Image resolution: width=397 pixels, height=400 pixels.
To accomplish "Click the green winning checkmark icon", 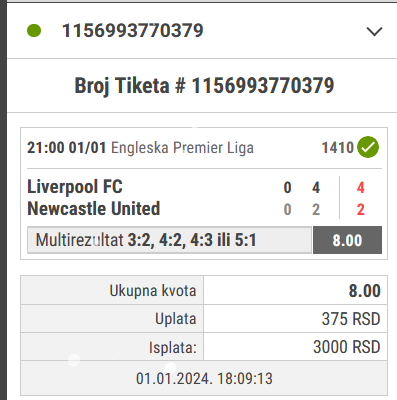I will tap(368, 147).
